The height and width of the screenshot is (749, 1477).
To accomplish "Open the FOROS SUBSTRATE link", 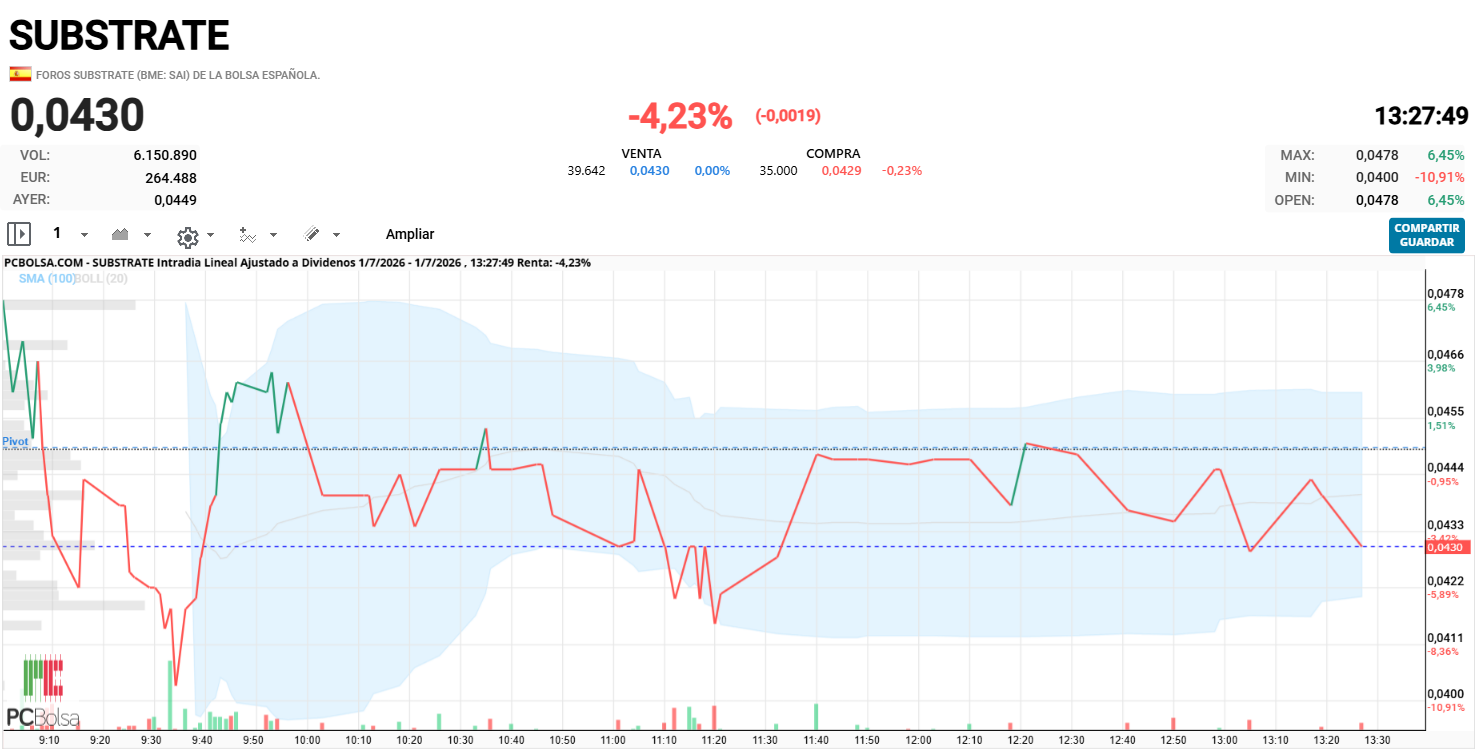I will point(178,75).
